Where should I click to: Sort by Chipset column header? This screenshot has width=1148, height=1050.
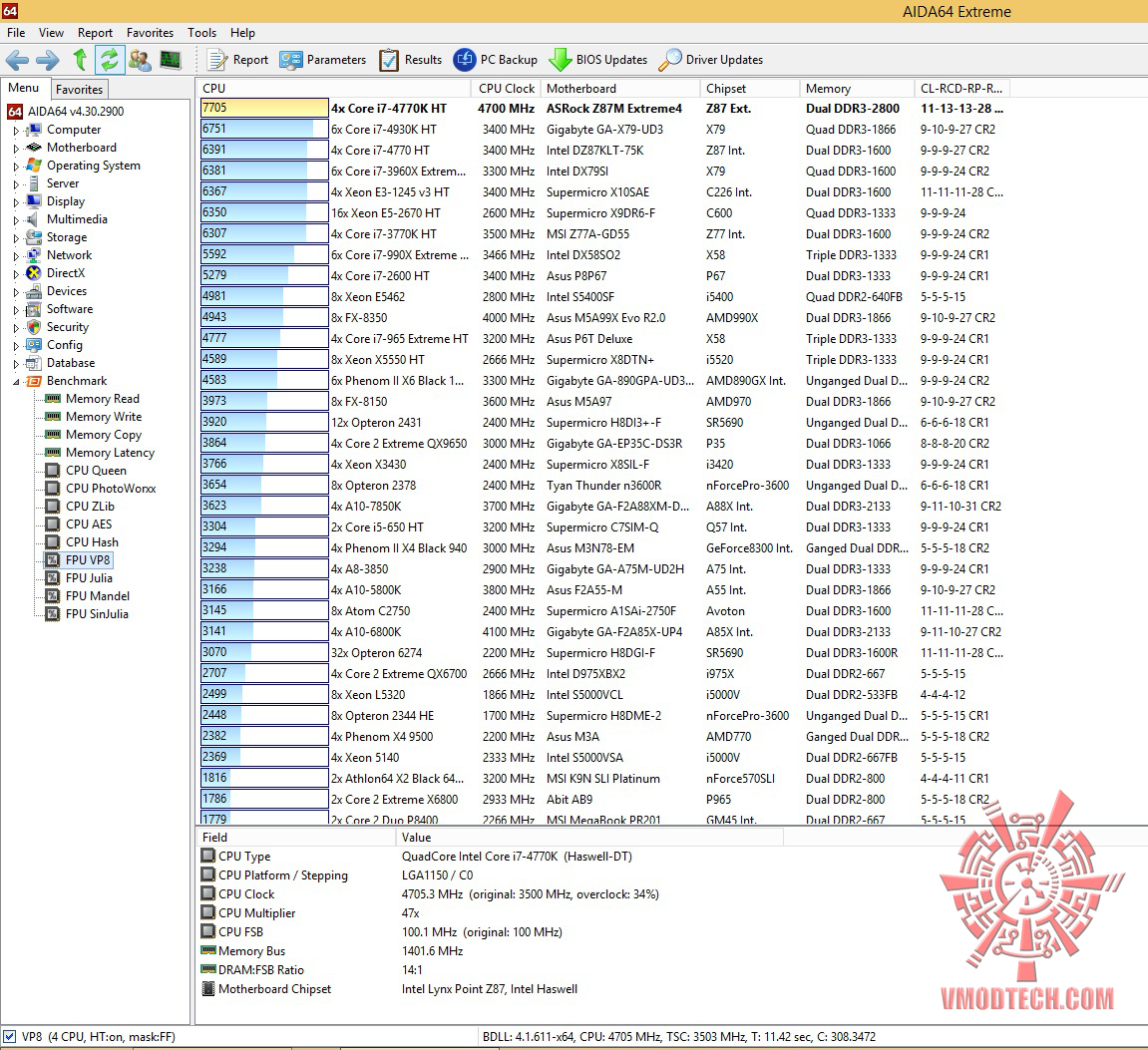pyautogui.click(x=750, y=89)
